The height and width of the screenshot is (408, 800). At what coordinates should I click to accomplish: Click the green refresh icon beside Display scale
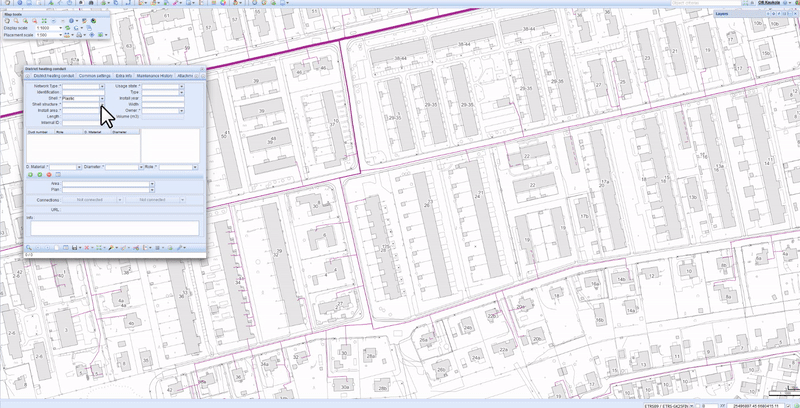point(67,28)
